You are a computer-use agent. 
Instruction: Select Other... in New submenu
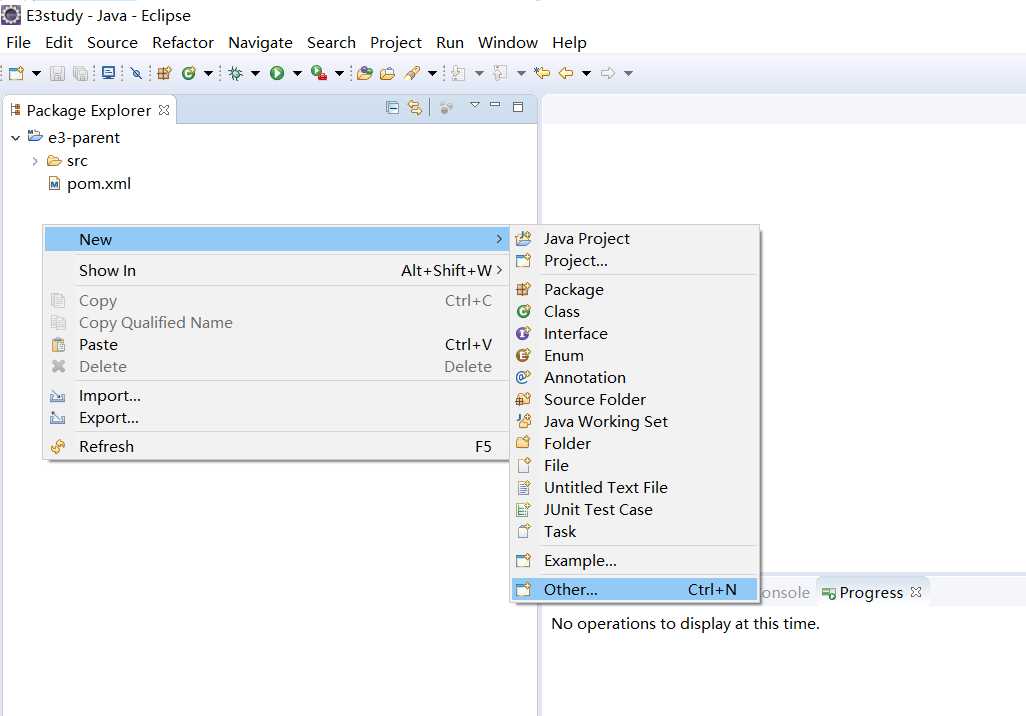[x=635, y=590]
